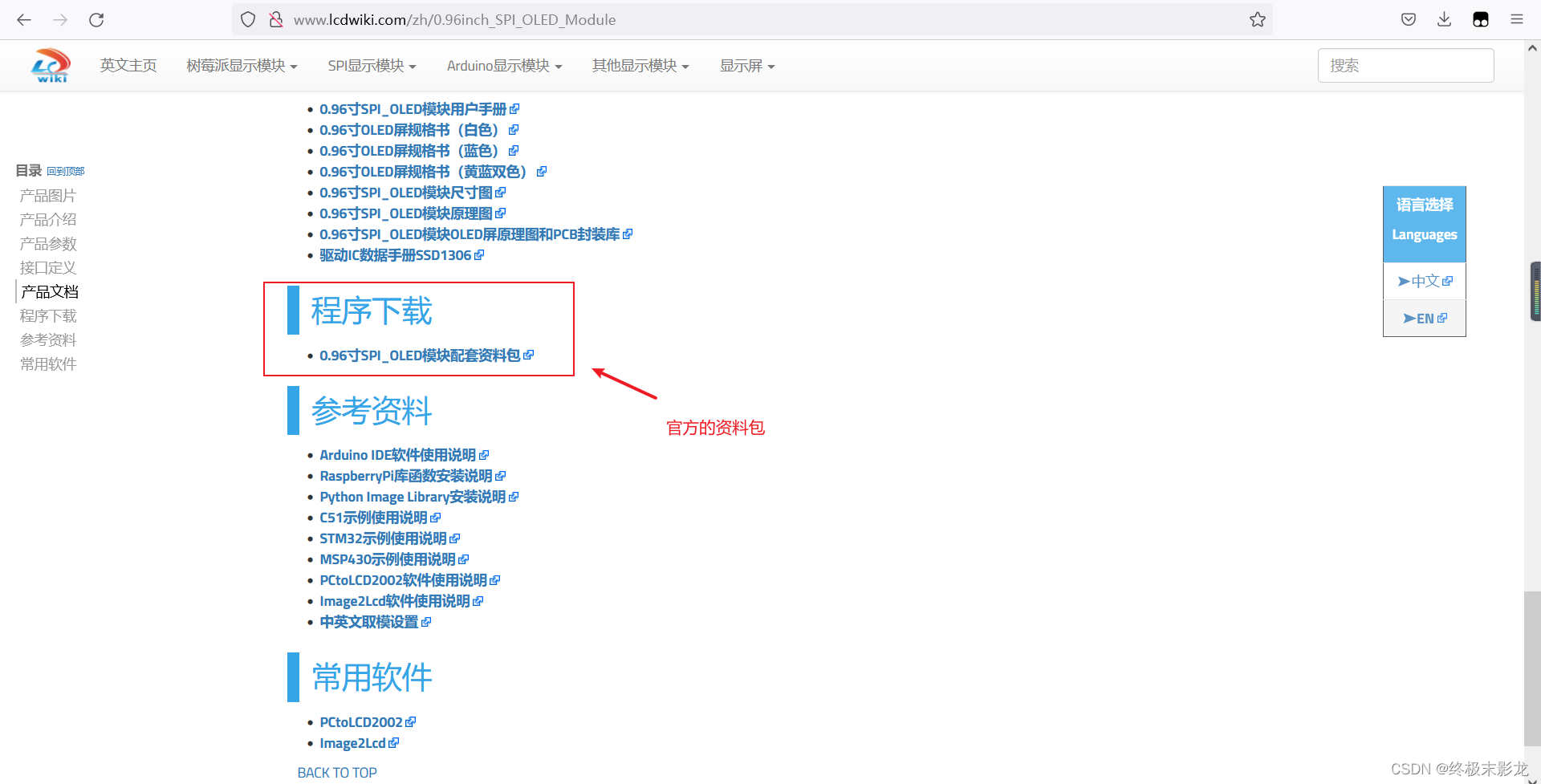The height and width of the screenshot is (784, 1541).
Task: Open MSP430示例使用说明 link
Action: pos(394,559)
